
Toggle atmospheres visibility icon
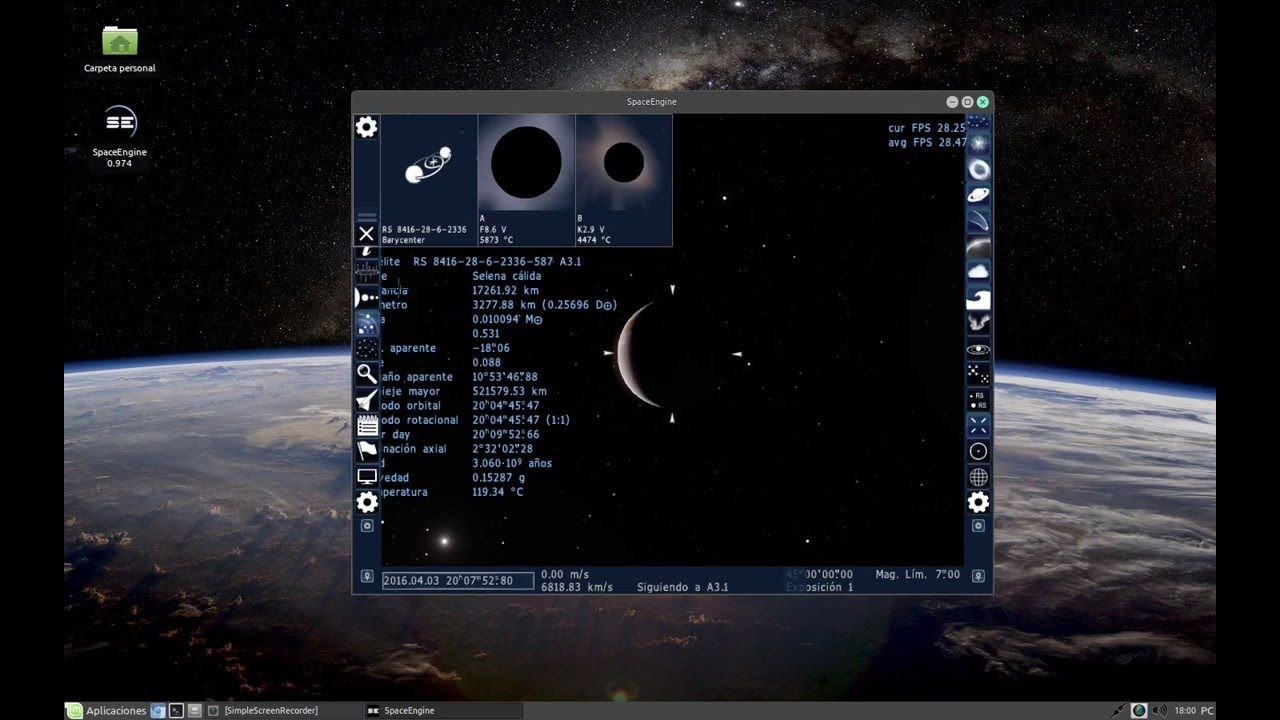point(978,246)
